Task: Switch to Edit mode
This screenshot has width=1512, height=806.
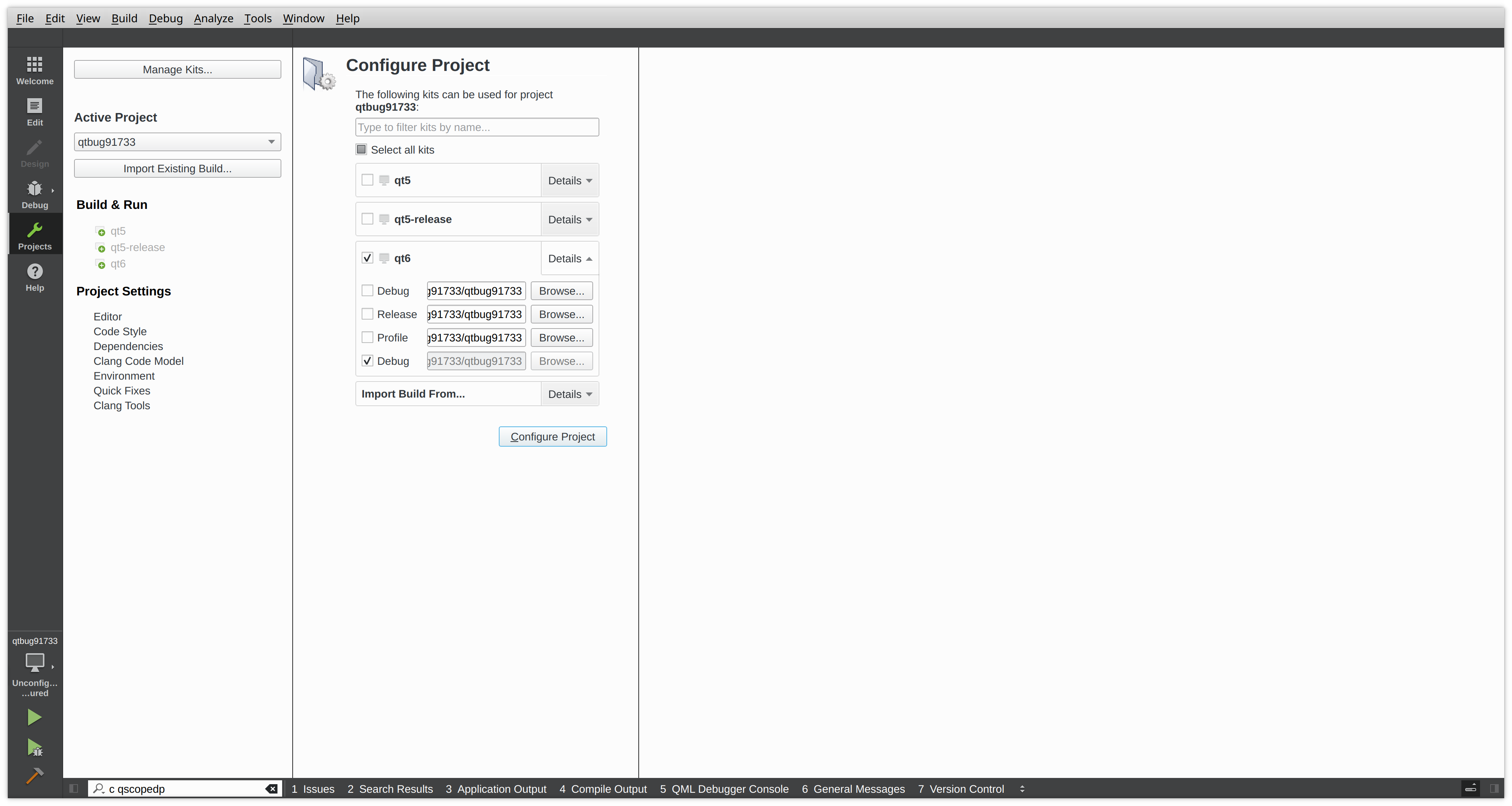Action: click(x=35, y=111)
